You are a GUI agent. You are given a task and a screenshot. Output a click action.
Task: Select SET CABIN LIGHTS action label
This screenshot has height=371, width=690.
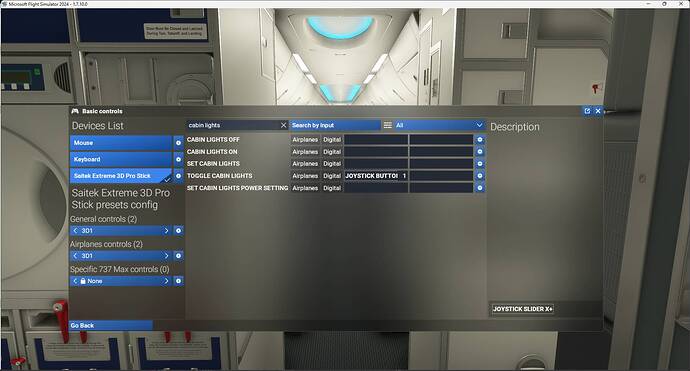pyautogui.click(x=213, y=164)
